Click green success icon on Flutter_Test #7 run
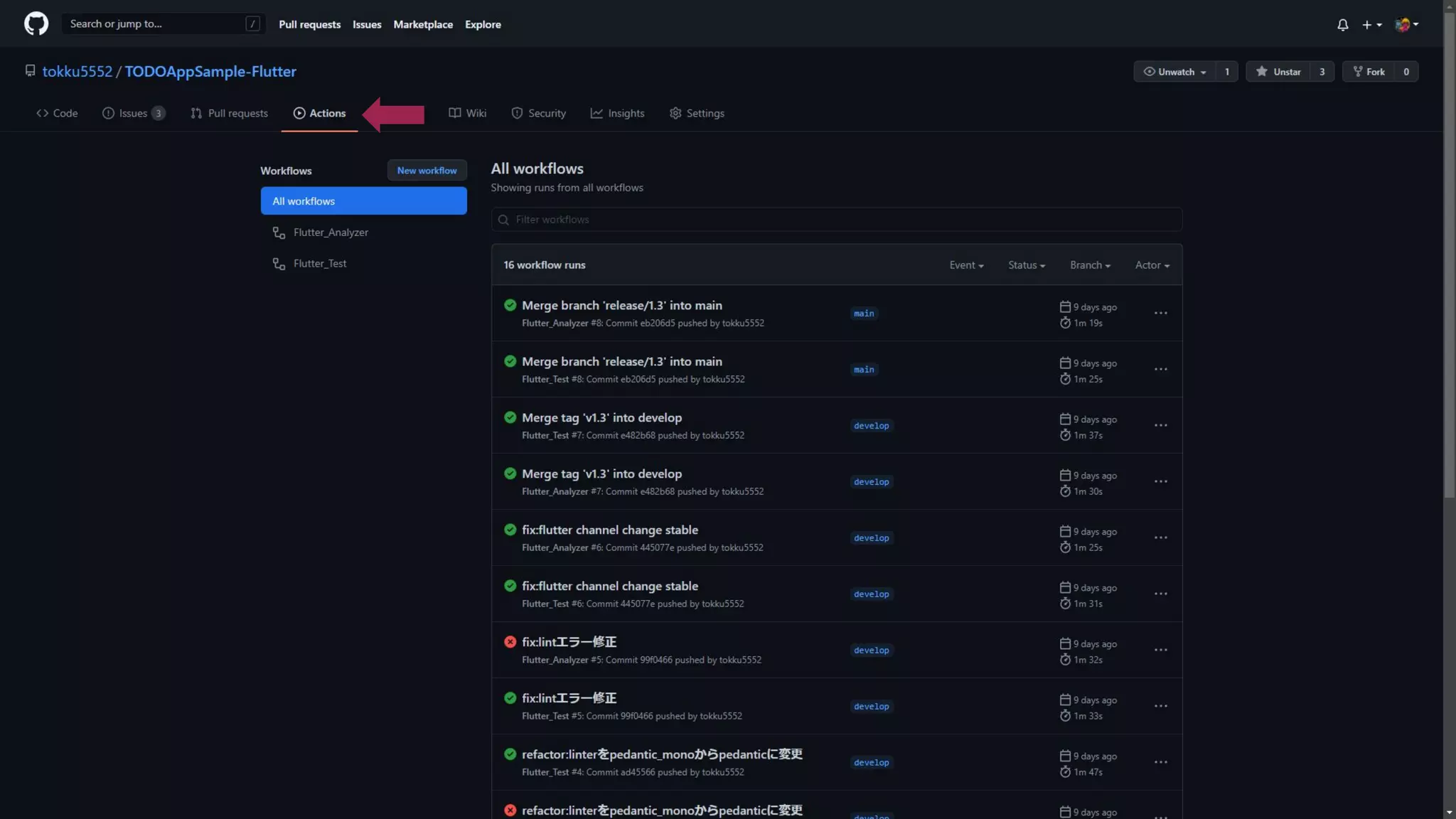This screenshot has width=1456, height=819. pyautogui.click(x=510, y=417)
